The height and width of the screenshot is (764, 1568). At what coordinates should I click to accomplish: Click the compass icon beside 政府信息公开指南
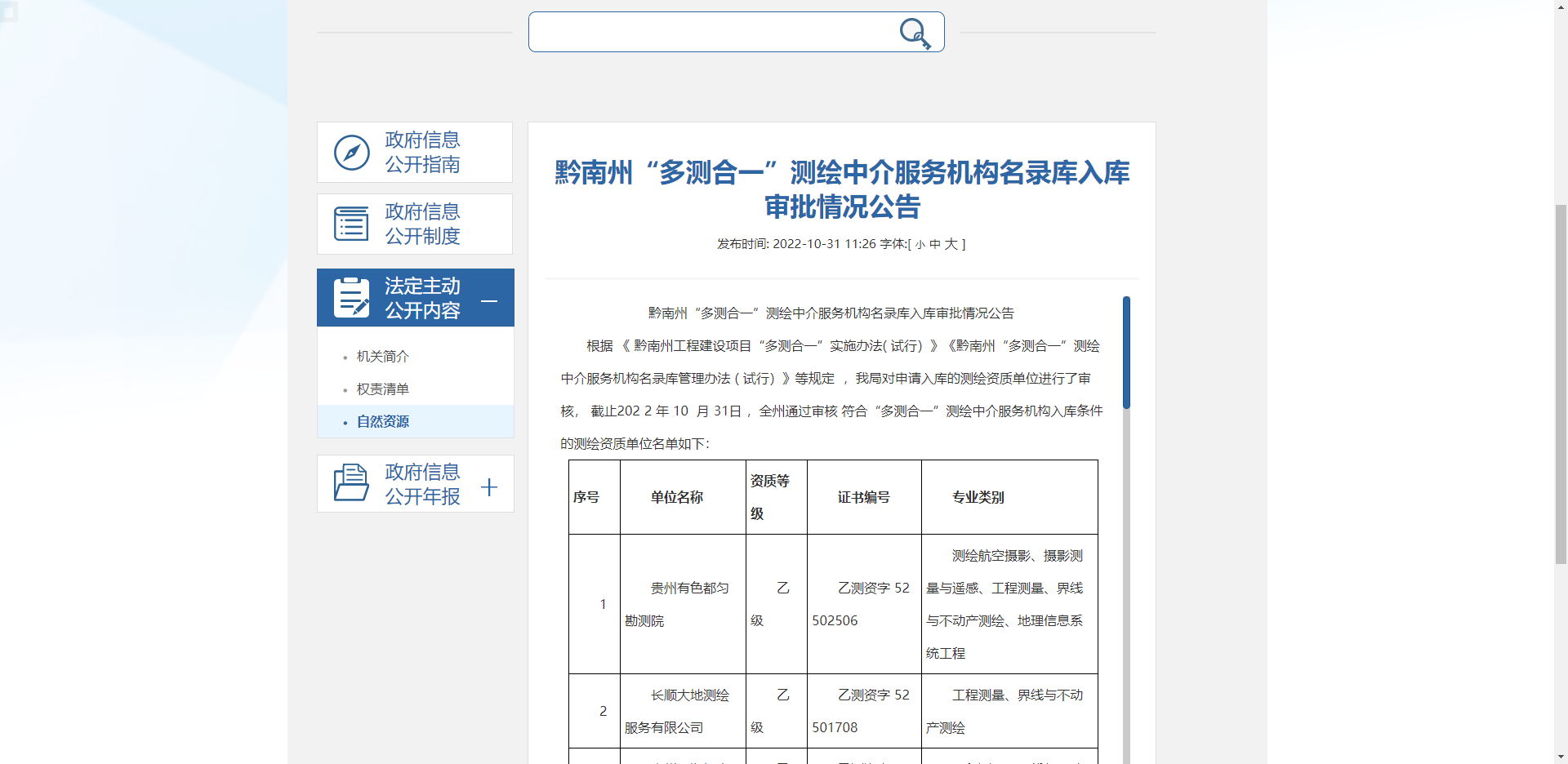[351, 152]
